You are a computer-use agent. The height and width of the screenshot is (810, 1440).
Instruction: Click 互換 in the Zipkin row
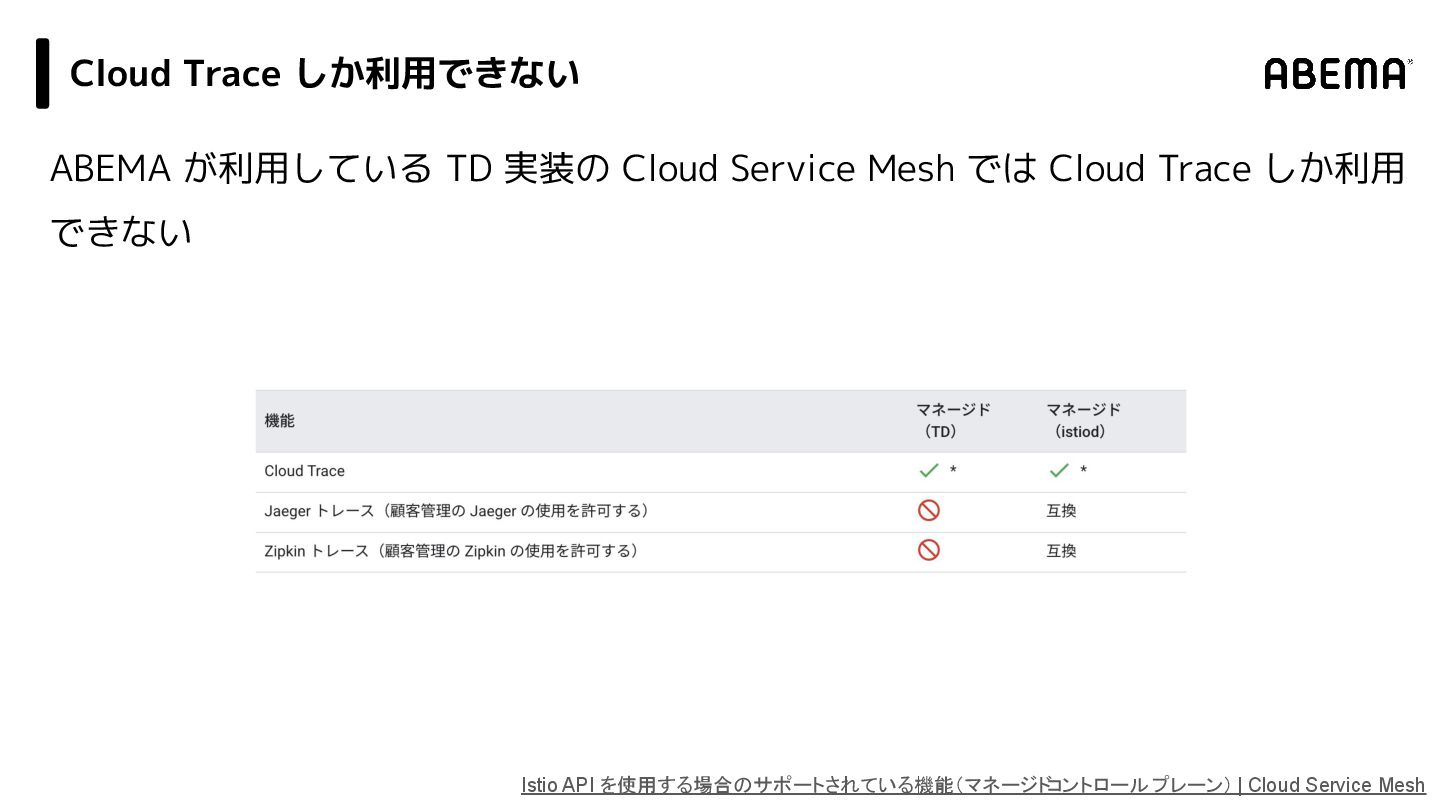point(1061,551)
